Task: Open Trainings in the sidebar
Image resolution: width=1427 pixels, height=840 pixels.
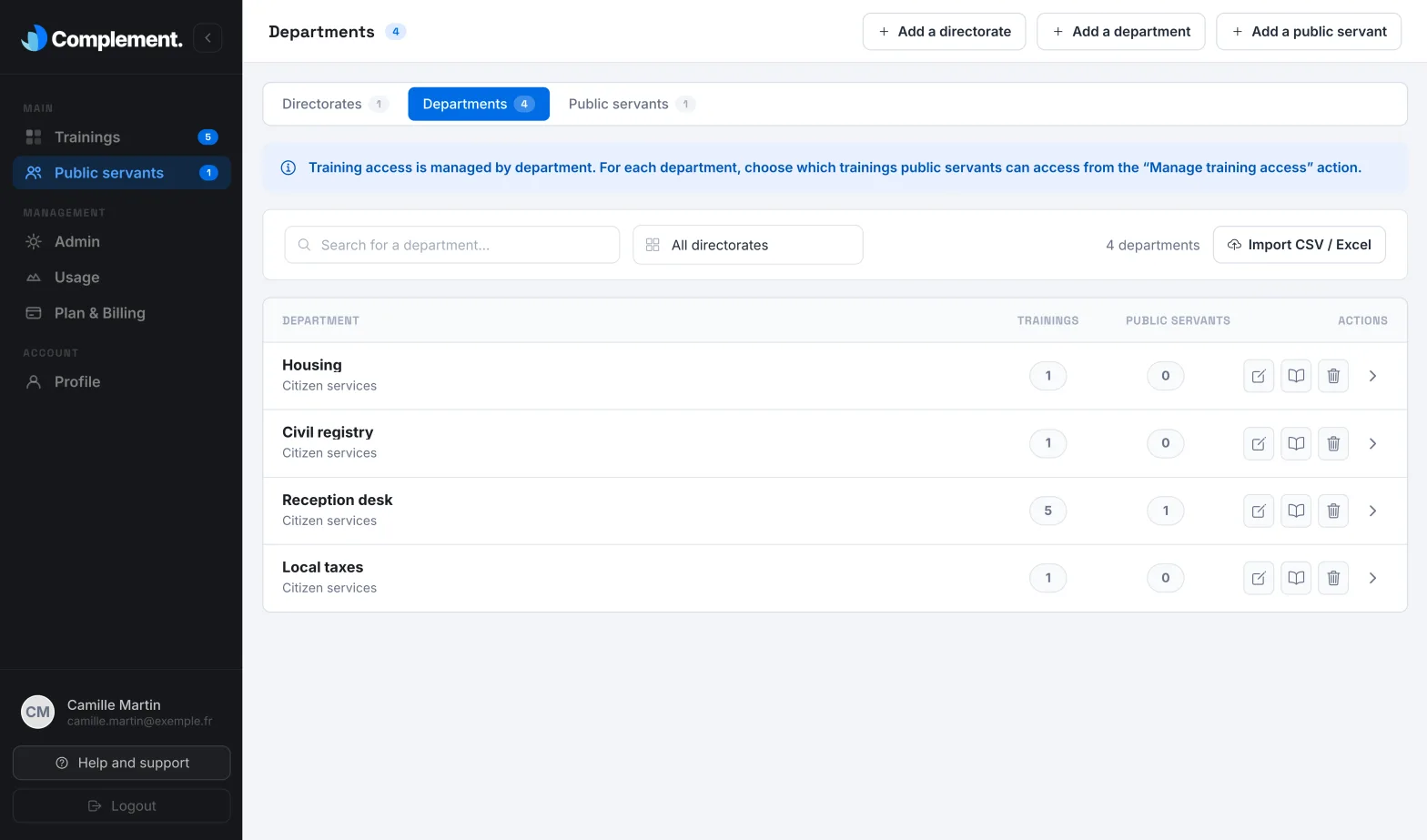Action: (x=122, y=137)
